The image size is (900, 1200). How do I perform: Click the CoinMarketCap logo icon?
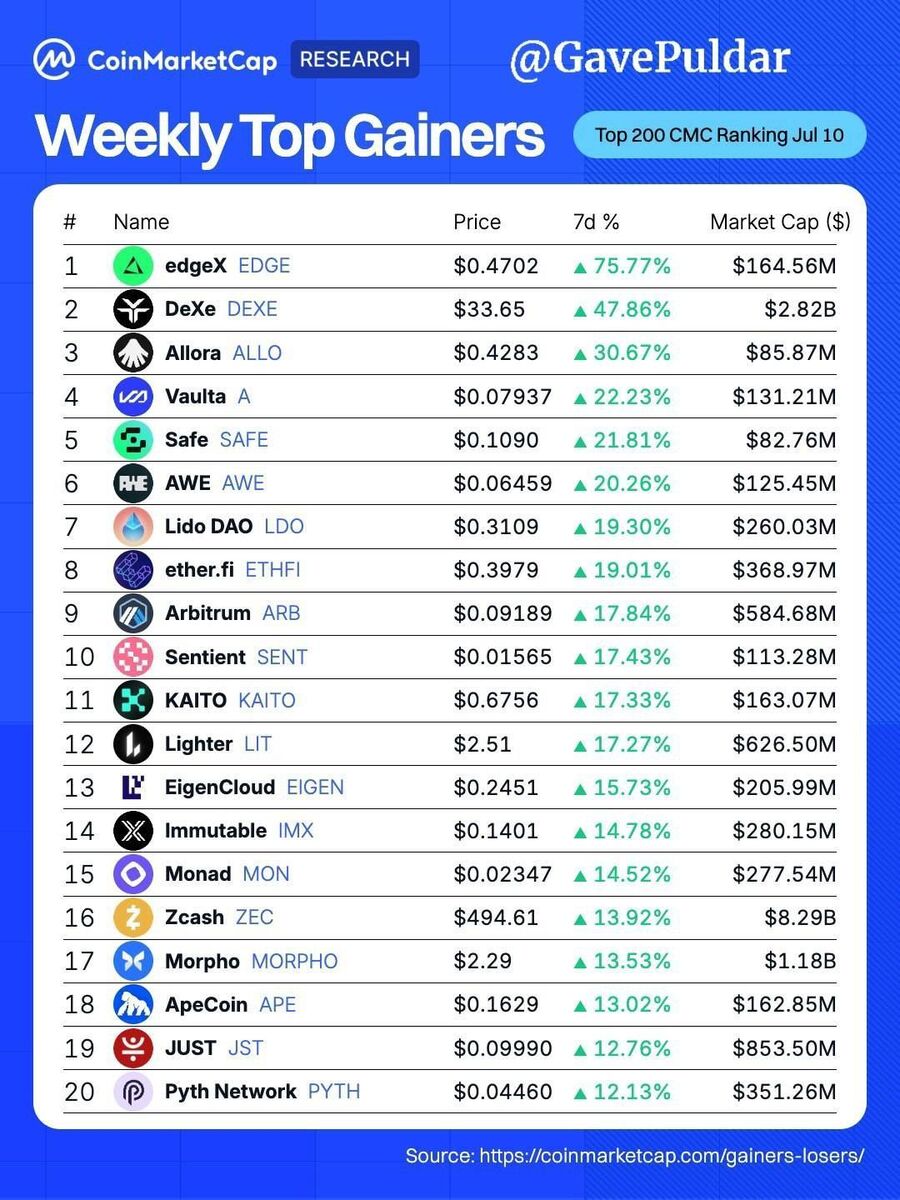tap(54, 60)
